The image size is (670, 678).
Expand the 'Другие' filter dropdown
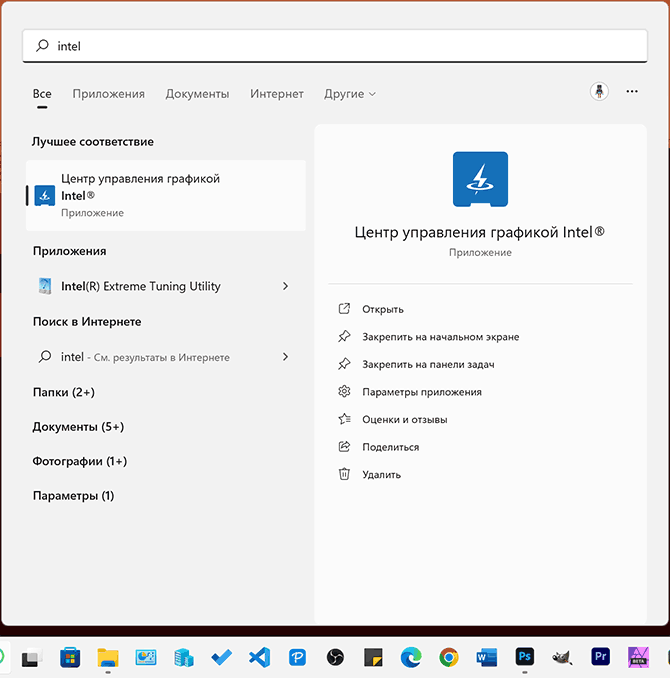350,94
